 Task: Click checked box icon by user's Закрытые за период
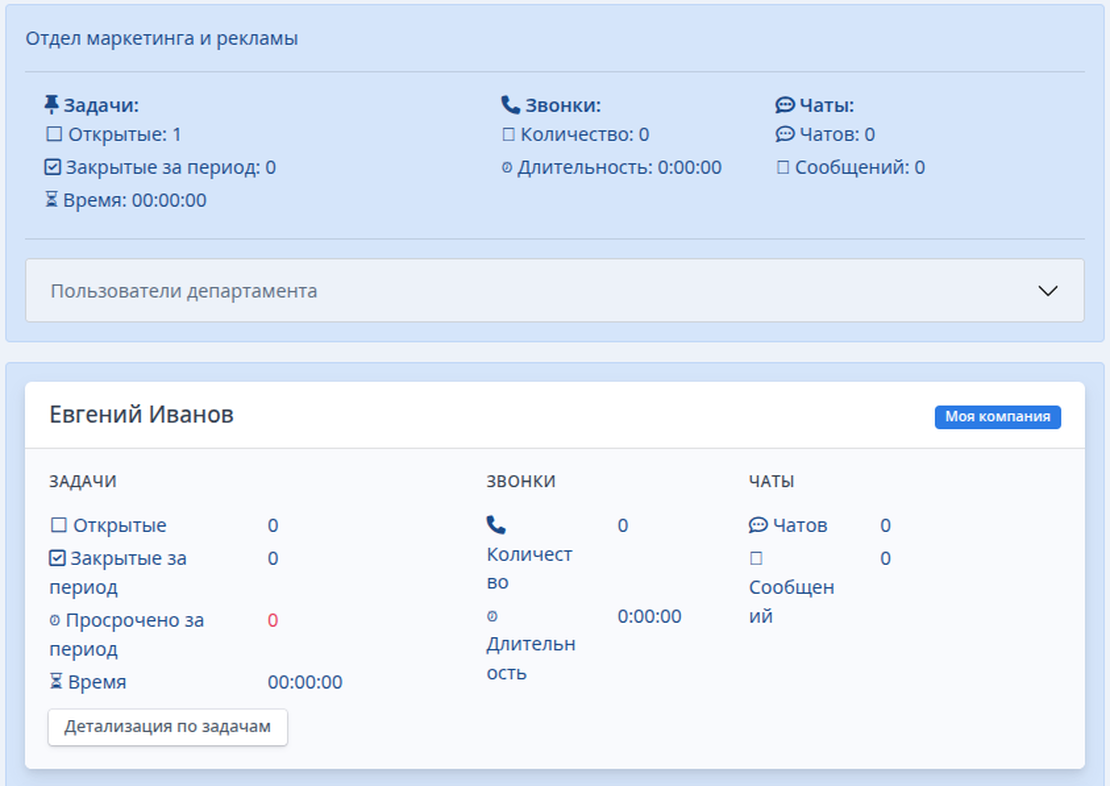(57, 558)
